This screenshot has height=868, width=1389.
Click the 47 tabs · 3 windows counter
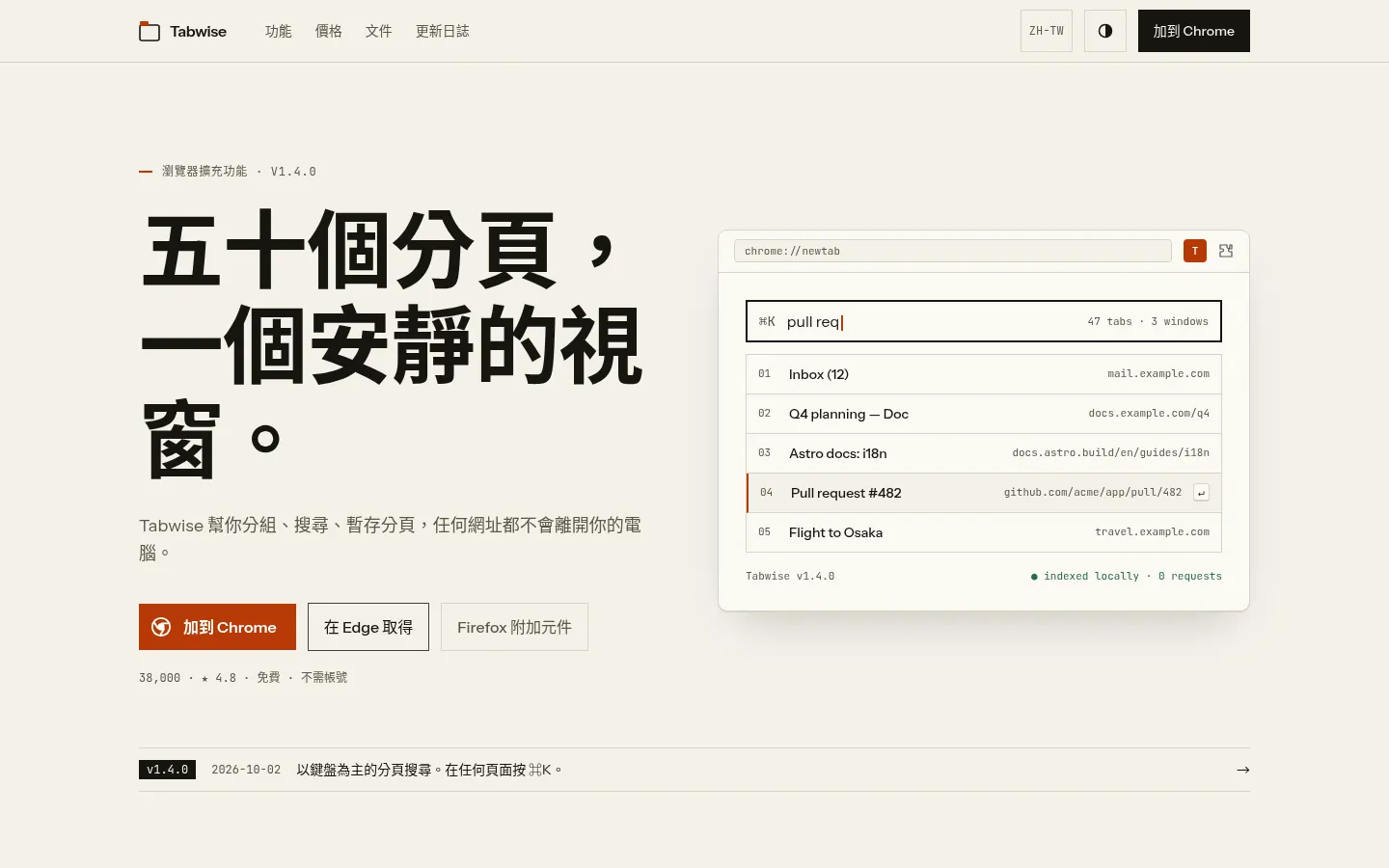pos(1148,322)
